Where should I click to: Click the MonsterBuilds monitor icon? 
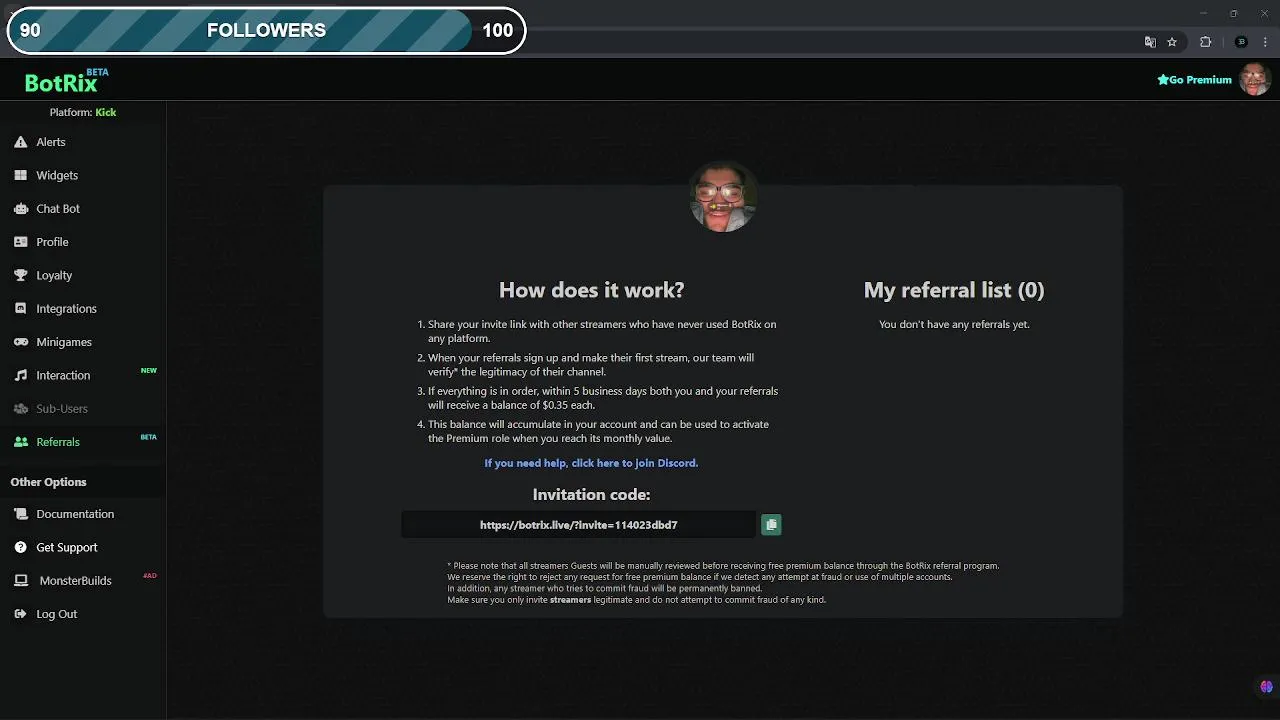20,581
